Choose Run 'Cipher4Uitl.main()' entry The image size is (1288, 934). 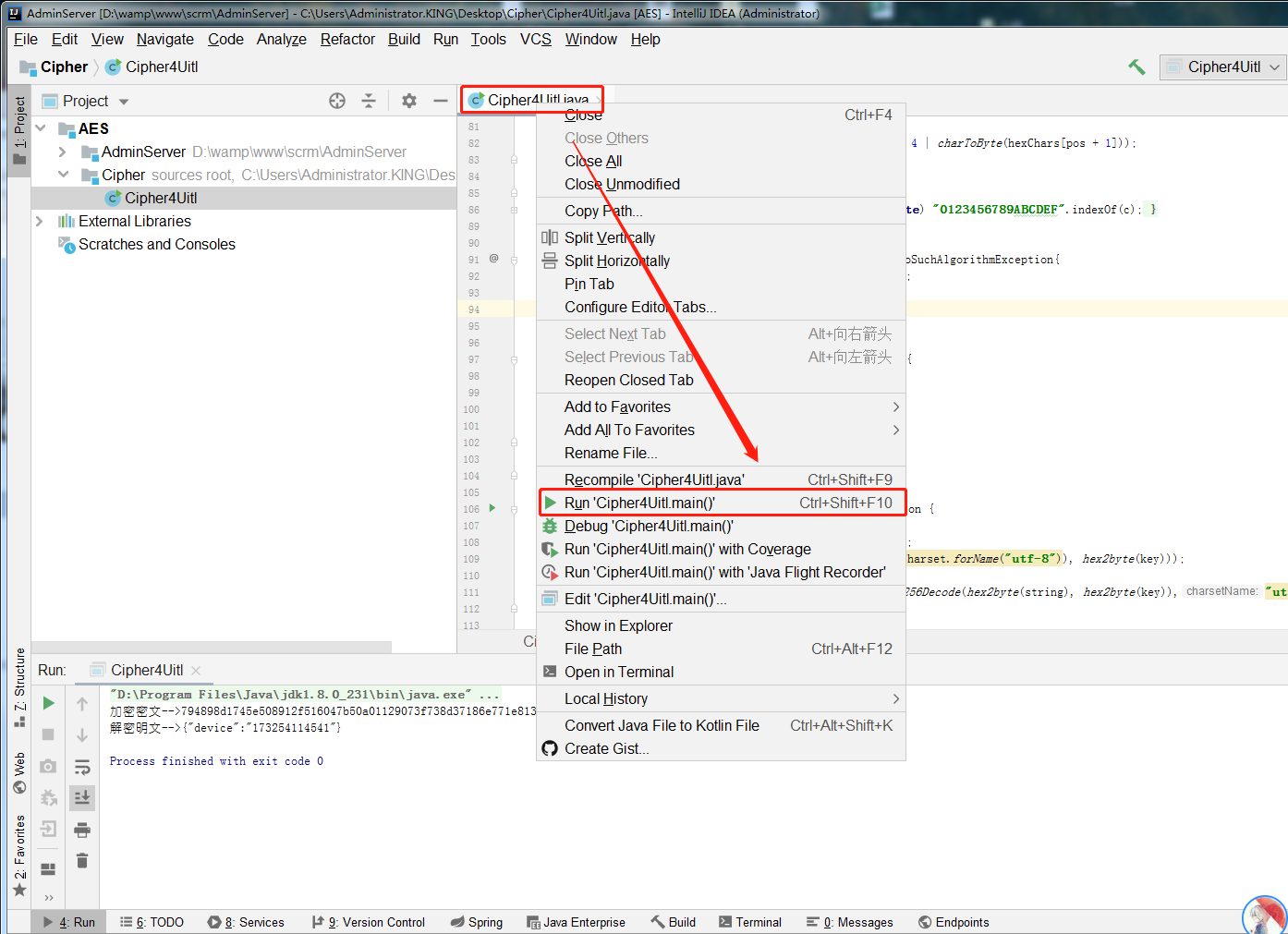coord(721,503)
